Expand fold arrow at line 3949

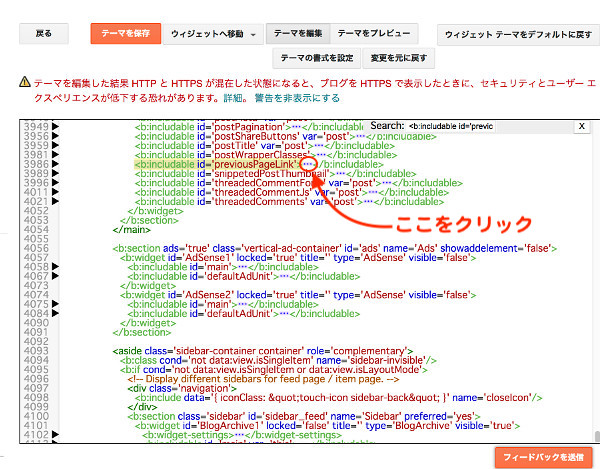click(x=55, y=126)
